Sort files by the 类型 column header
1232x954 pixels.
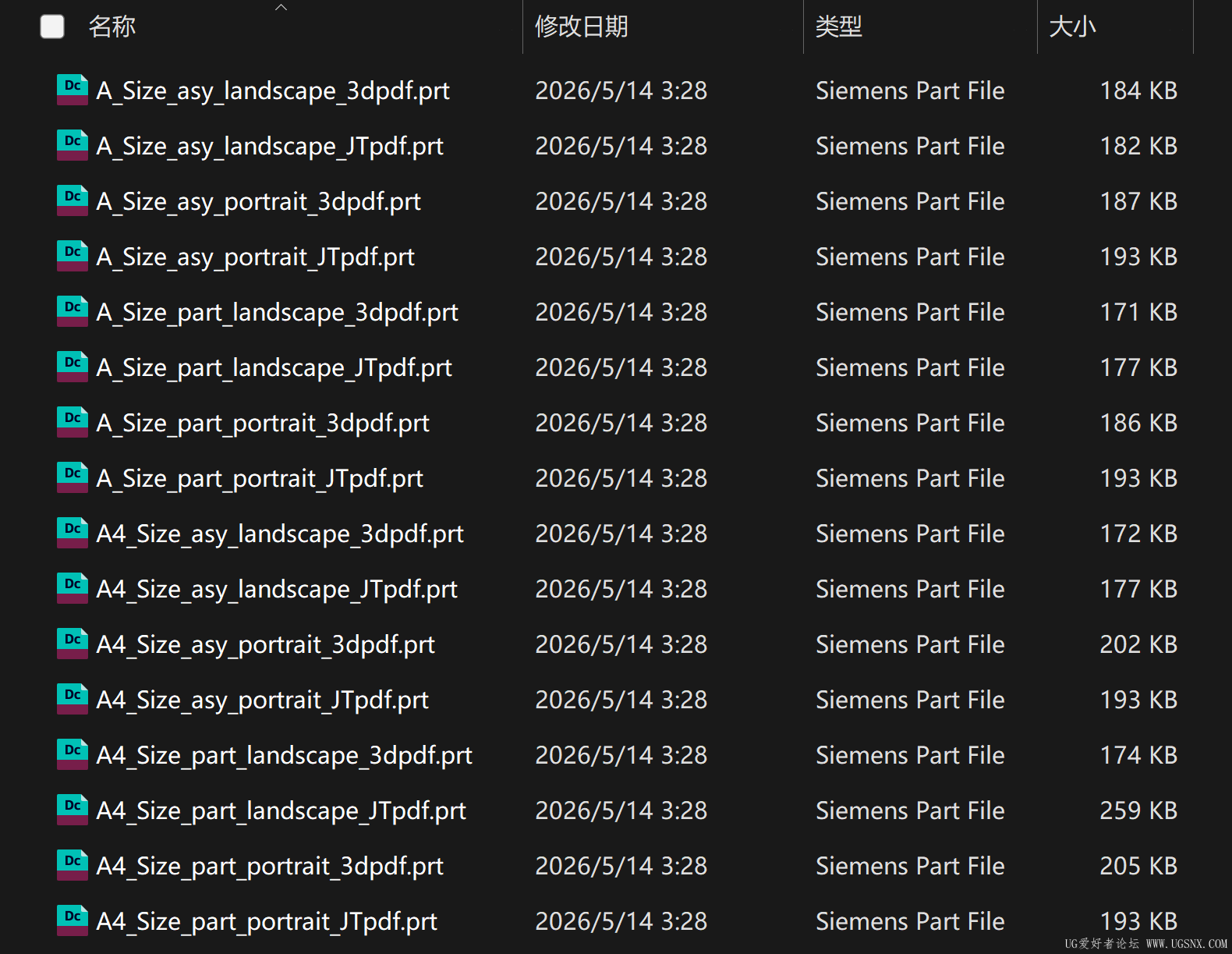tap(839, 27)
